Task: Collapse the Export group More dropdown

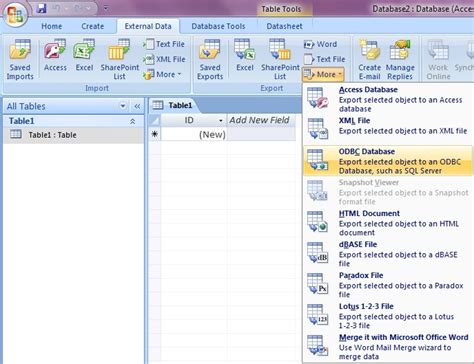Action: coord(323,74)
